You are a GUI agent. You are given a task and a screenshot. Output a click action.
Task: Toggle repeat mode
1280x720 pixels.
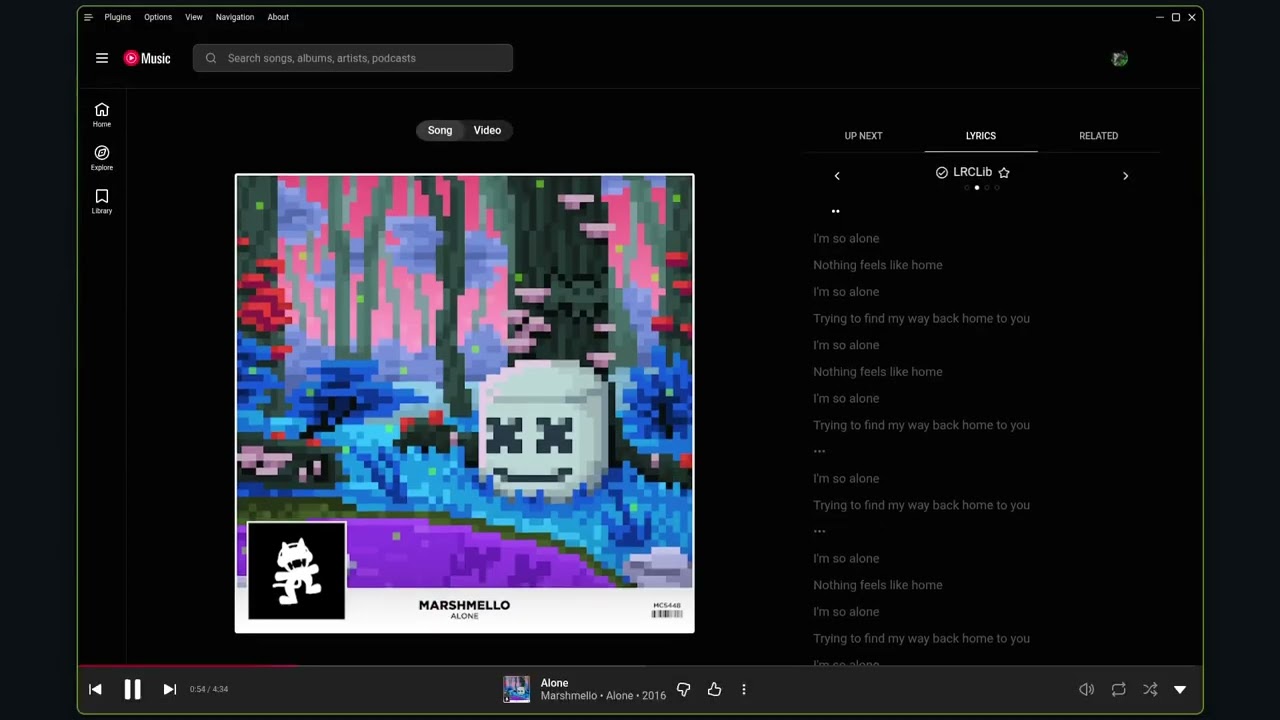click(x=1118, y=689)
